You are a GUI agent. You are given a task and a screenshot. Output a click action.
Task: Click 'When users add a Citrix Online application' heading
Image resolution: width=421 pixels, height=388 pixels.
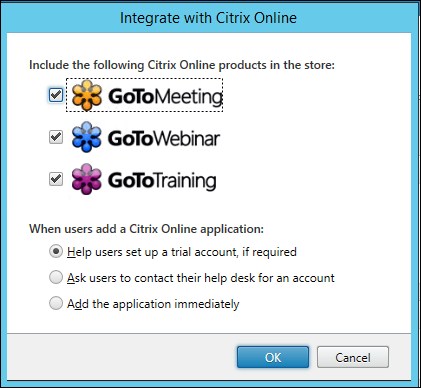pos(146,229)
